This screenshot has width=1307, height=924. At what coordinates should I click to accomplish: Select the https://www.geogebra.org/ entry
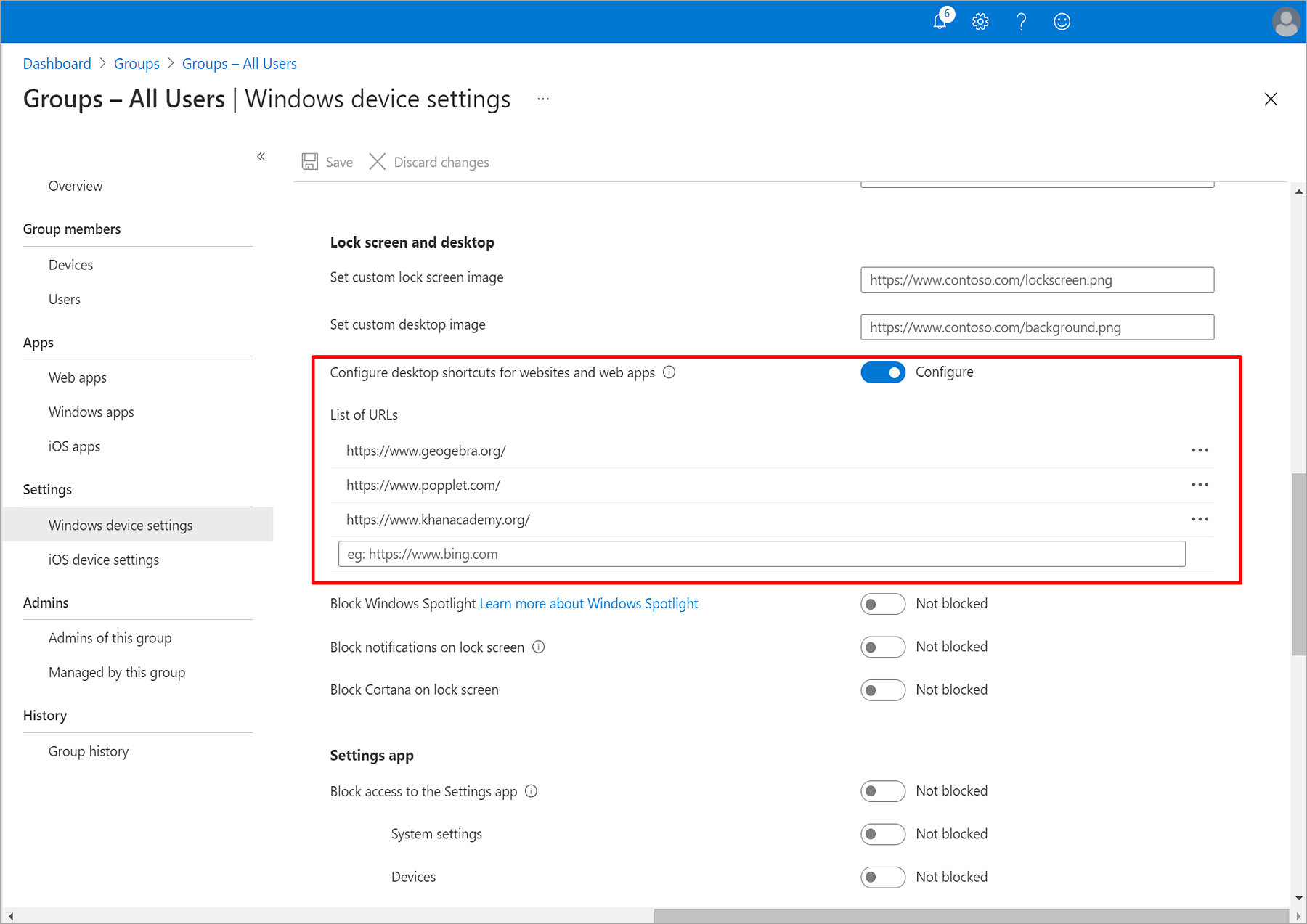pos(426,451)
